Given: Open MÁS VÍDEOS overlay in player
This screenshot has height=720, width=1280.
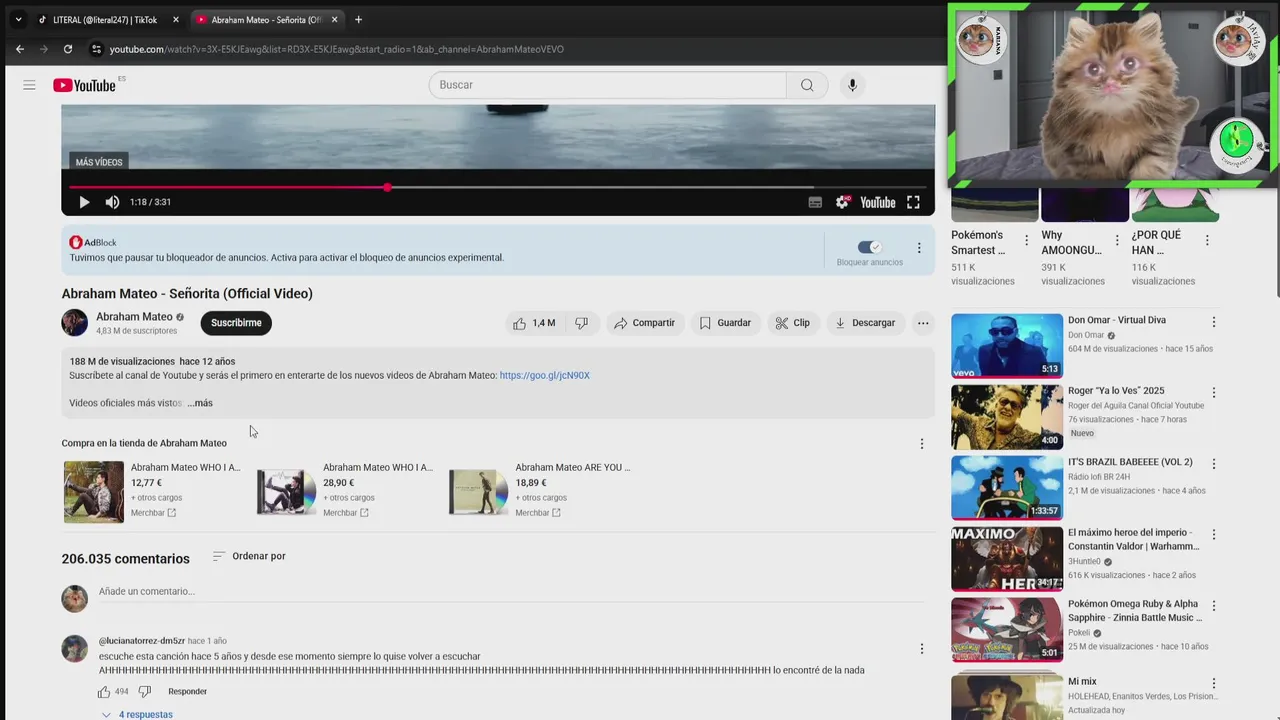Looking at the screenshot, I should [99, 162].
